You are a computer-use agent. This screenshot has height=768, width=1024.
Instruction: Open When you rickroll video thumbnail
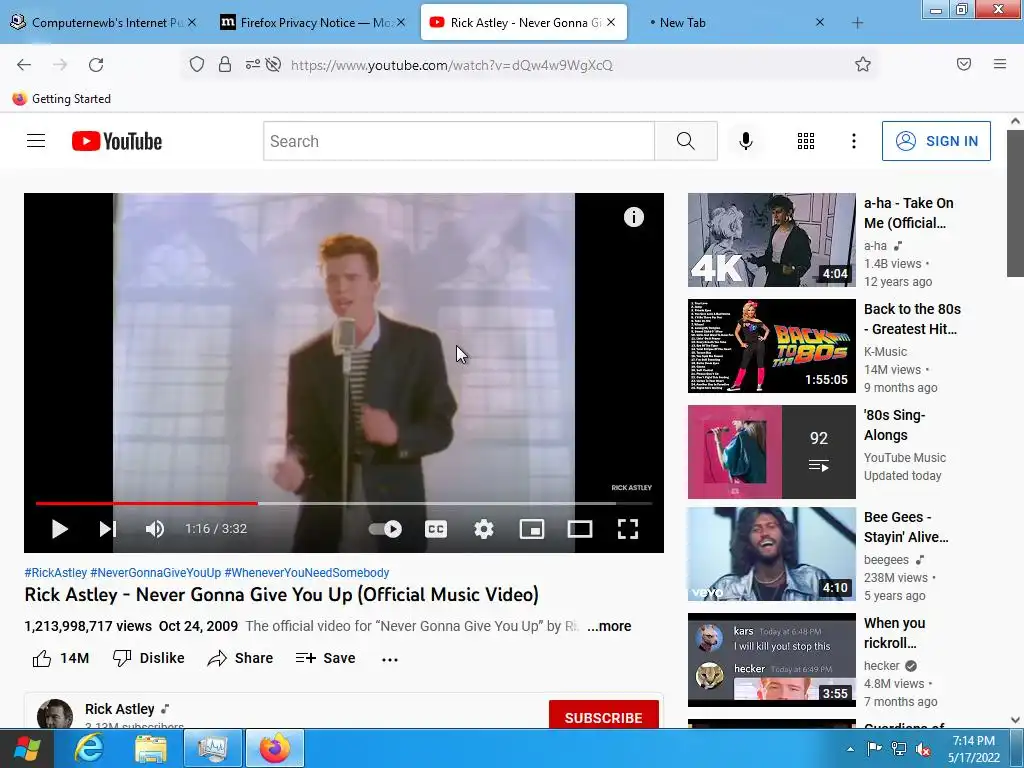click(x=771, y=660)
